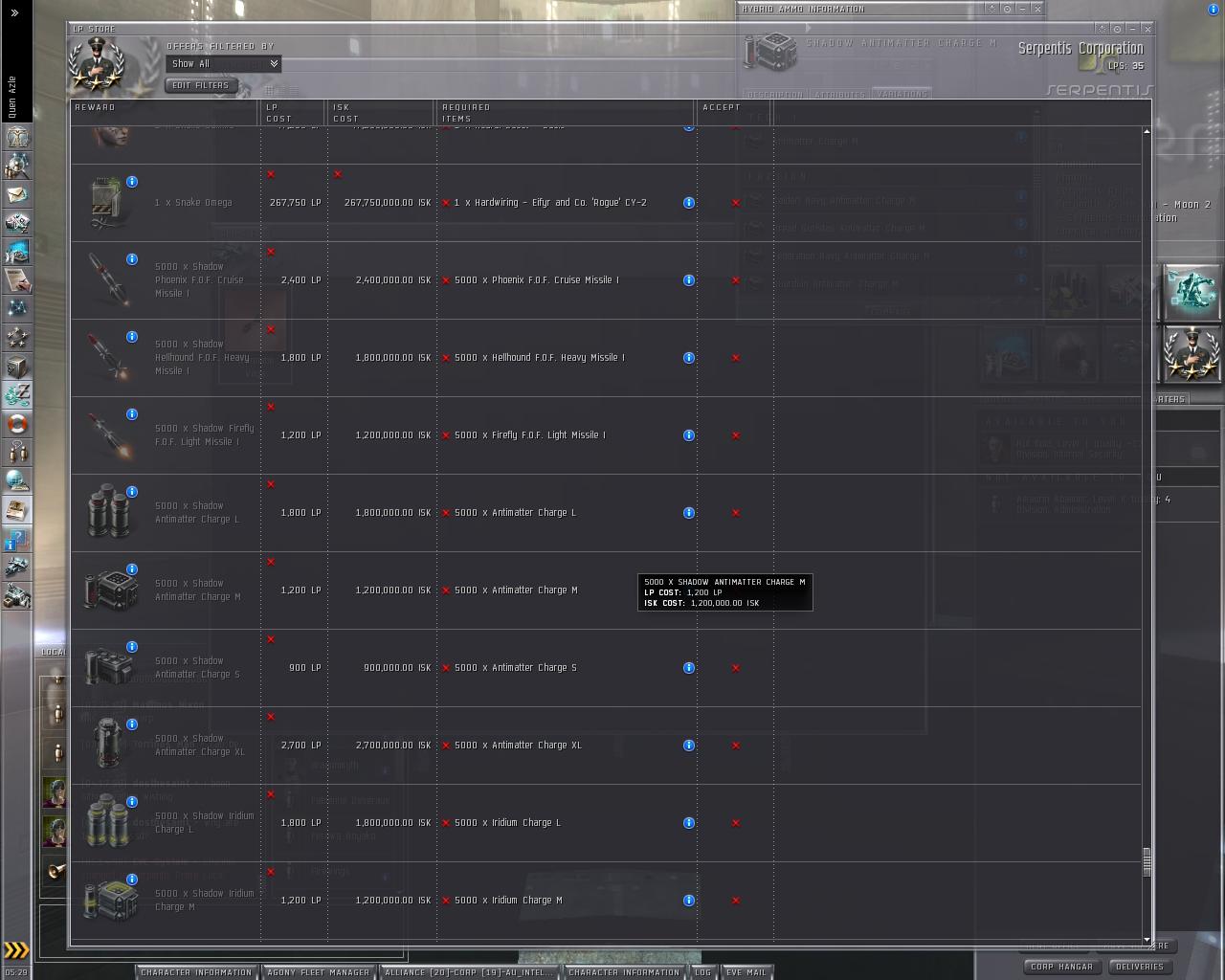This screenshot has height=980, width=1225.
Task: Show info for required Hardwiring 'Rogue' CY-2
Action: [688, 203]
